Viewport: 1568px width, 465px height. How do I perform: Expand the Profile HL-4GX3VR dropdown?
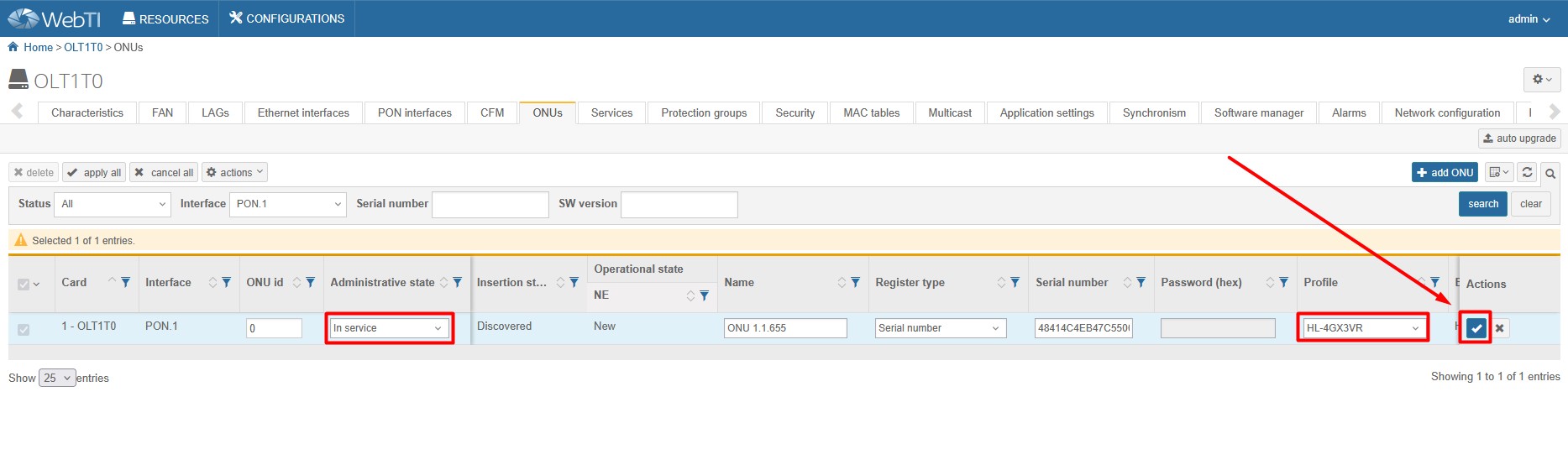click(x=1361, y=328)
